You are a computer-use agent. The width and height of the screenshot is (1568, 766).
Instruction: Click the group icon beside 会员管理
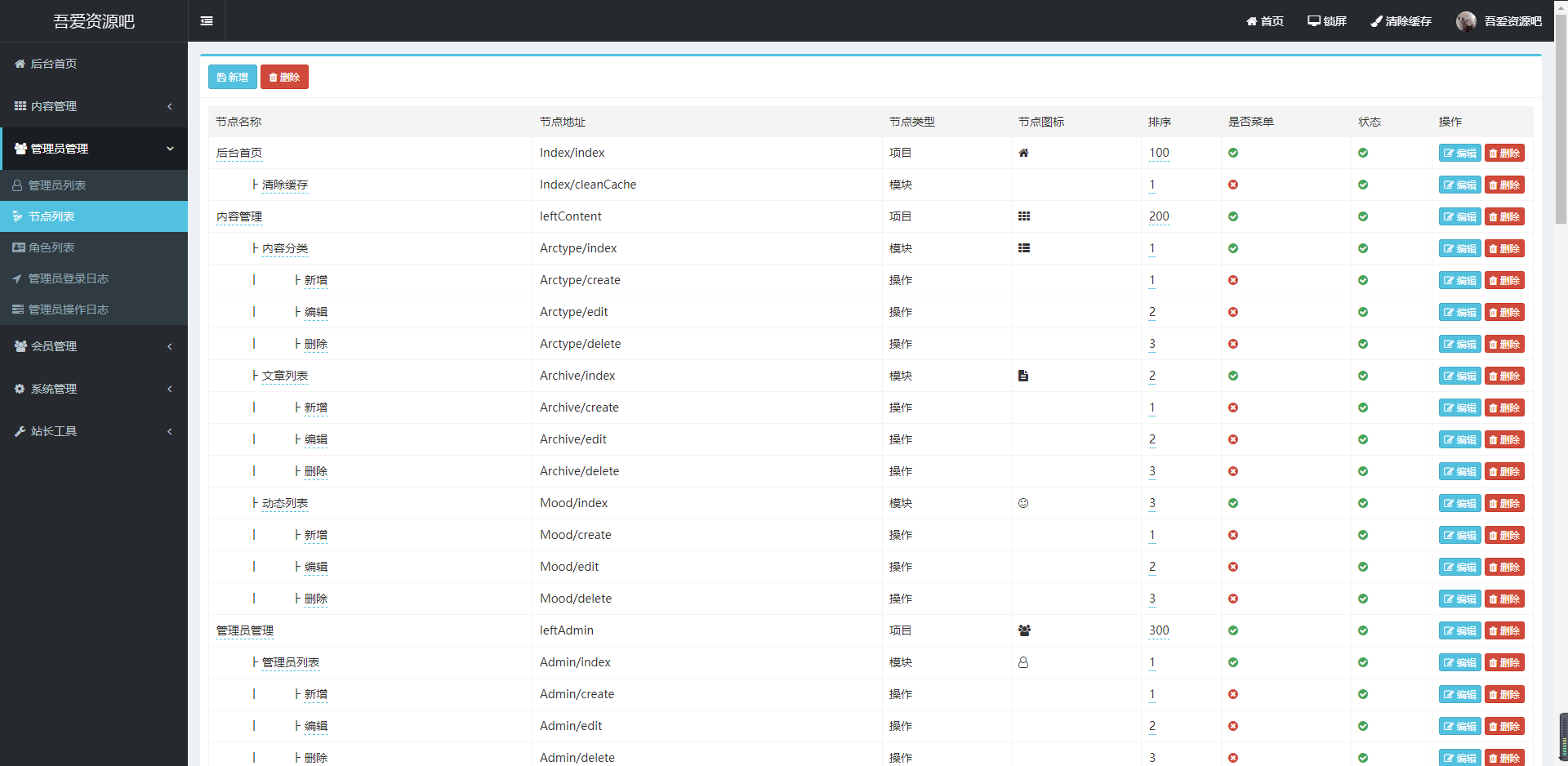[x=20, y=346]
